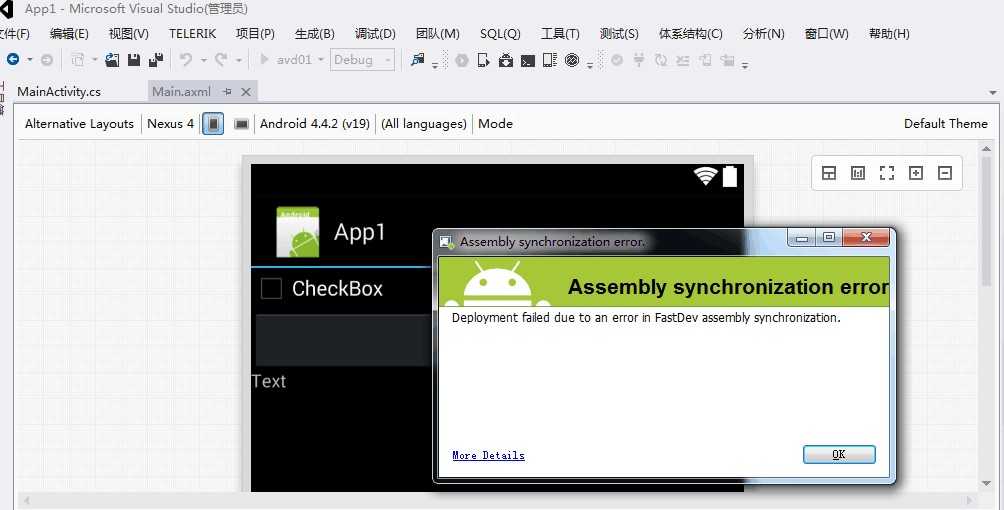Click the Navigate Backward arrow icon

tap(13, 60)
